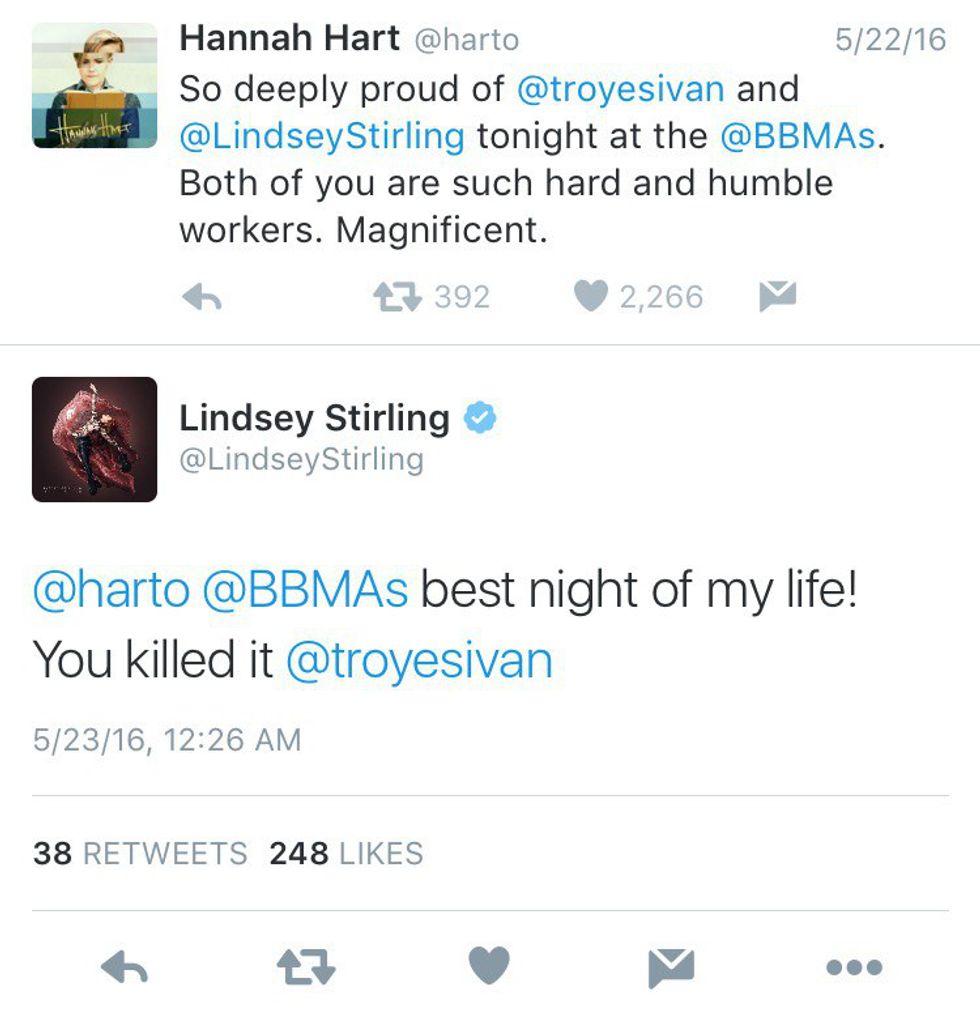Send Hannah Hart's tweet via direct message

point(778,296)
